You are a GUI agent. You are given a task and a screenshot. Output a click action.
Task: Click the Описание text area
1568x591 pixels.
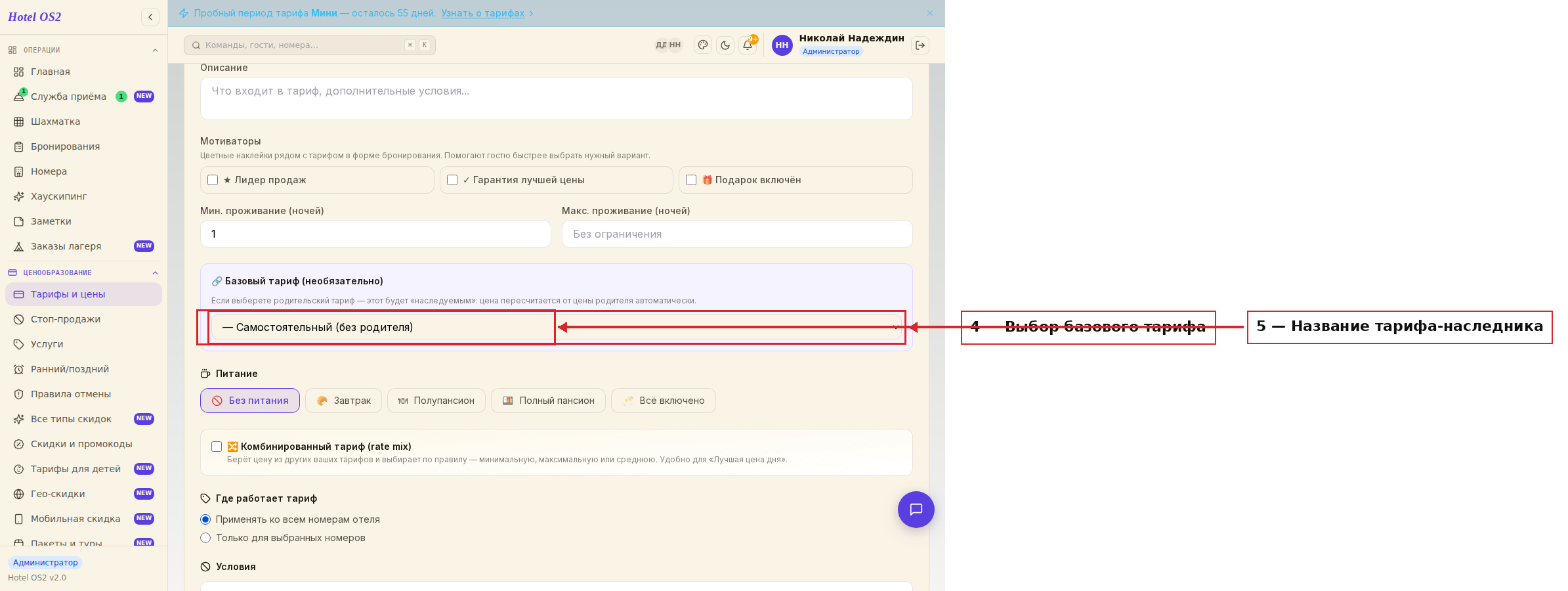pos(556,98)
